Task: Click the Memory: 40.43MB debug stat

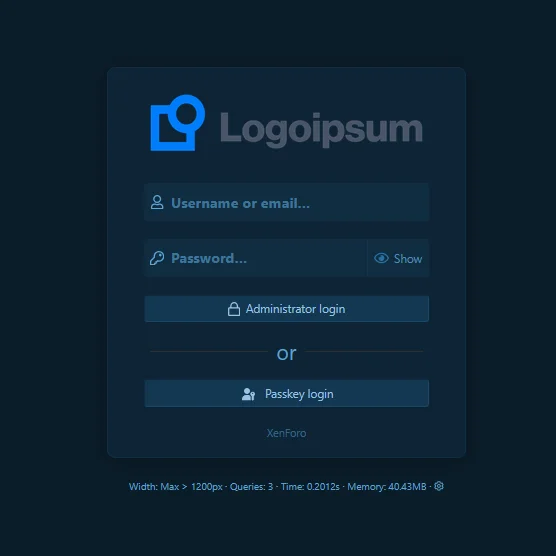Action: tap(387, 486)
